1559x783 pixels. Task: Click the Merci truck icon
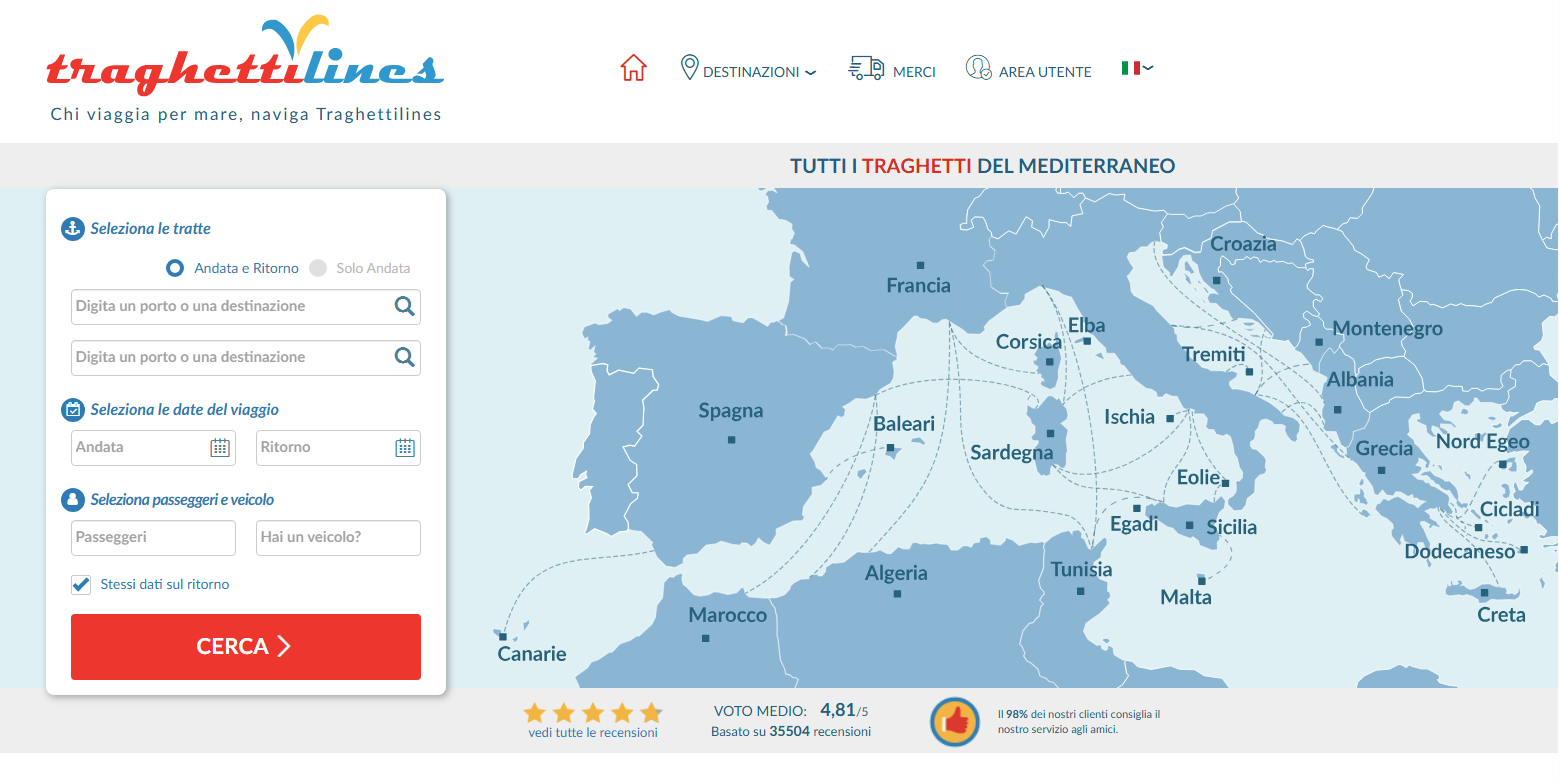pos(866,68)
